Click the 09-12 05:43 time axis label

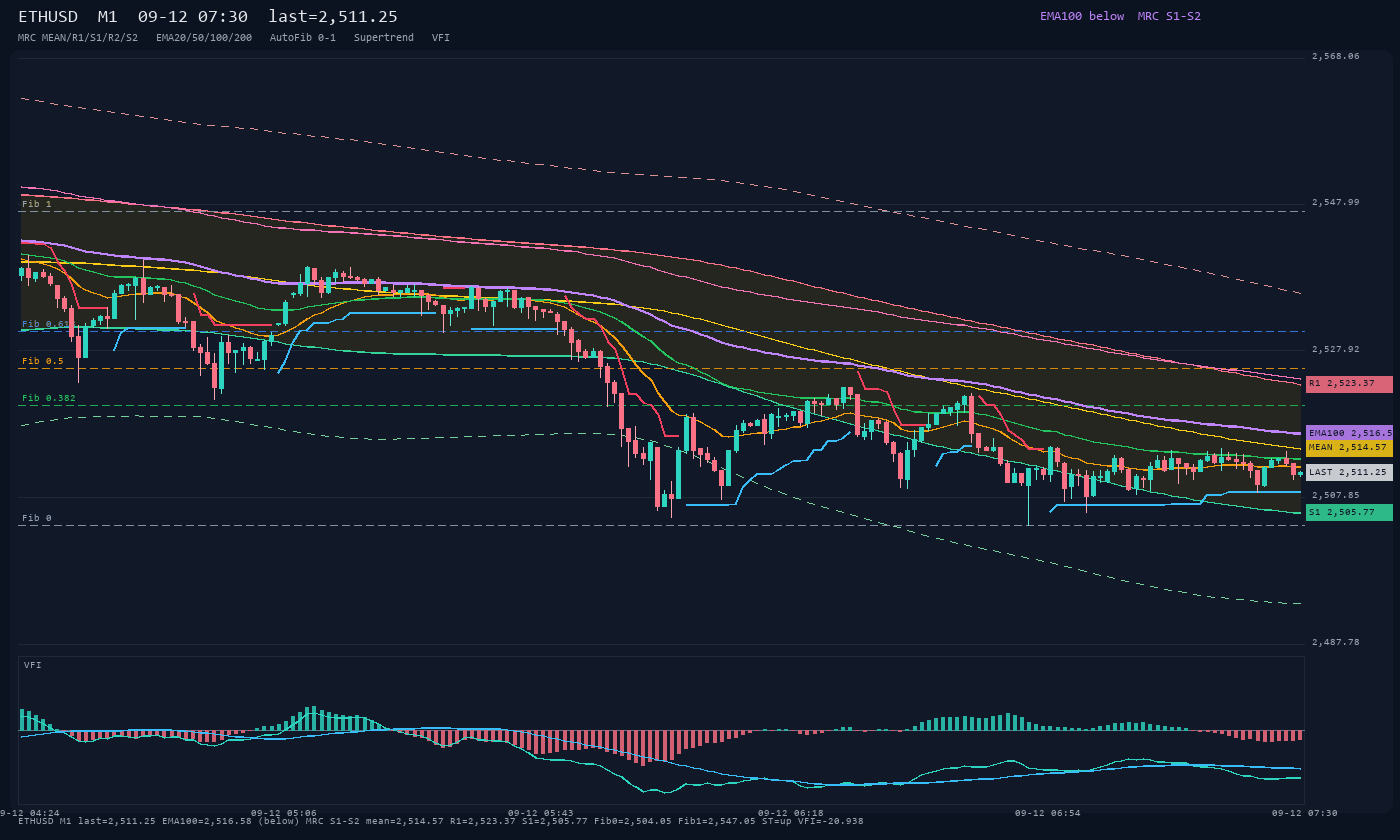coord(541,813)
